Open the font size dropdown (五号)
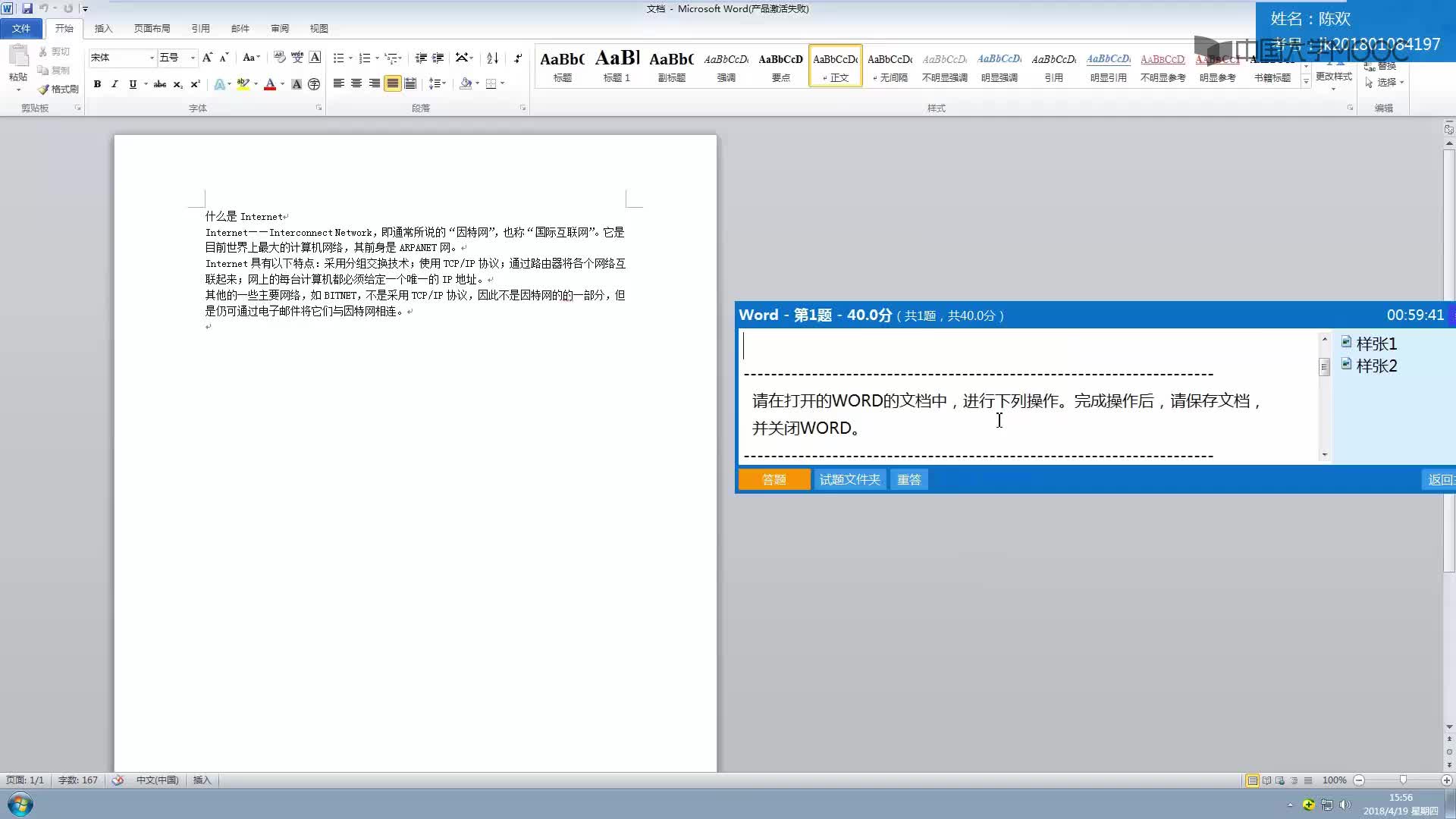1456x819 pixels. (x=193, y=58)
